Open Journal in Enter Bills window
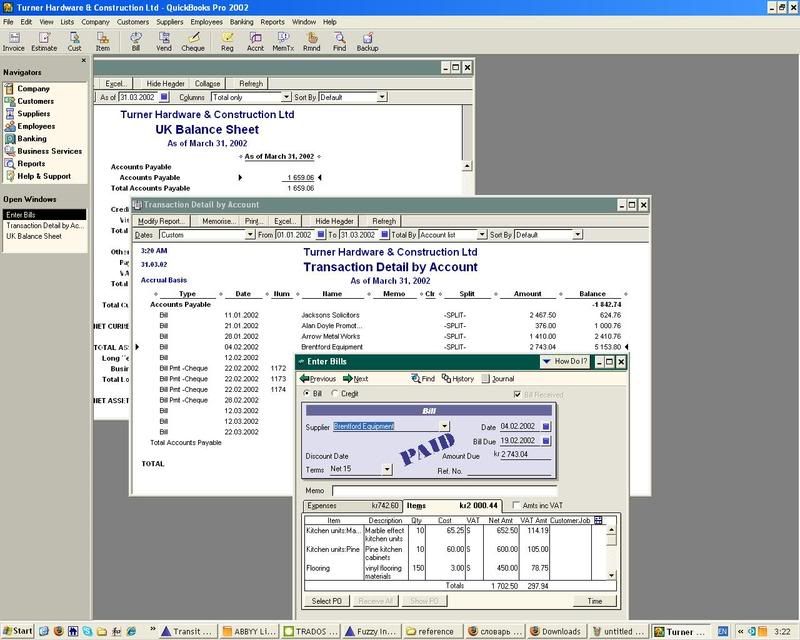Screen dimensions: 800x640 pyautogui.click(x=498, y=379)
